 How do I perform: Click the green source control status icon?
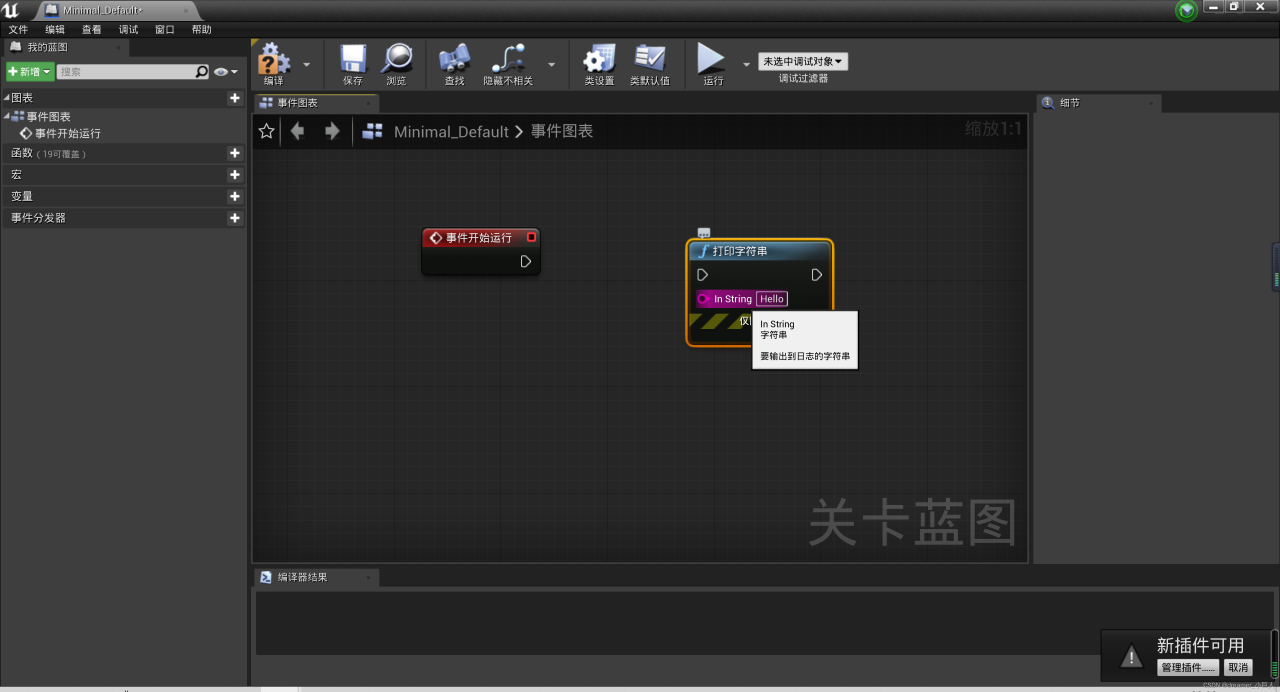click(1187, 10)
